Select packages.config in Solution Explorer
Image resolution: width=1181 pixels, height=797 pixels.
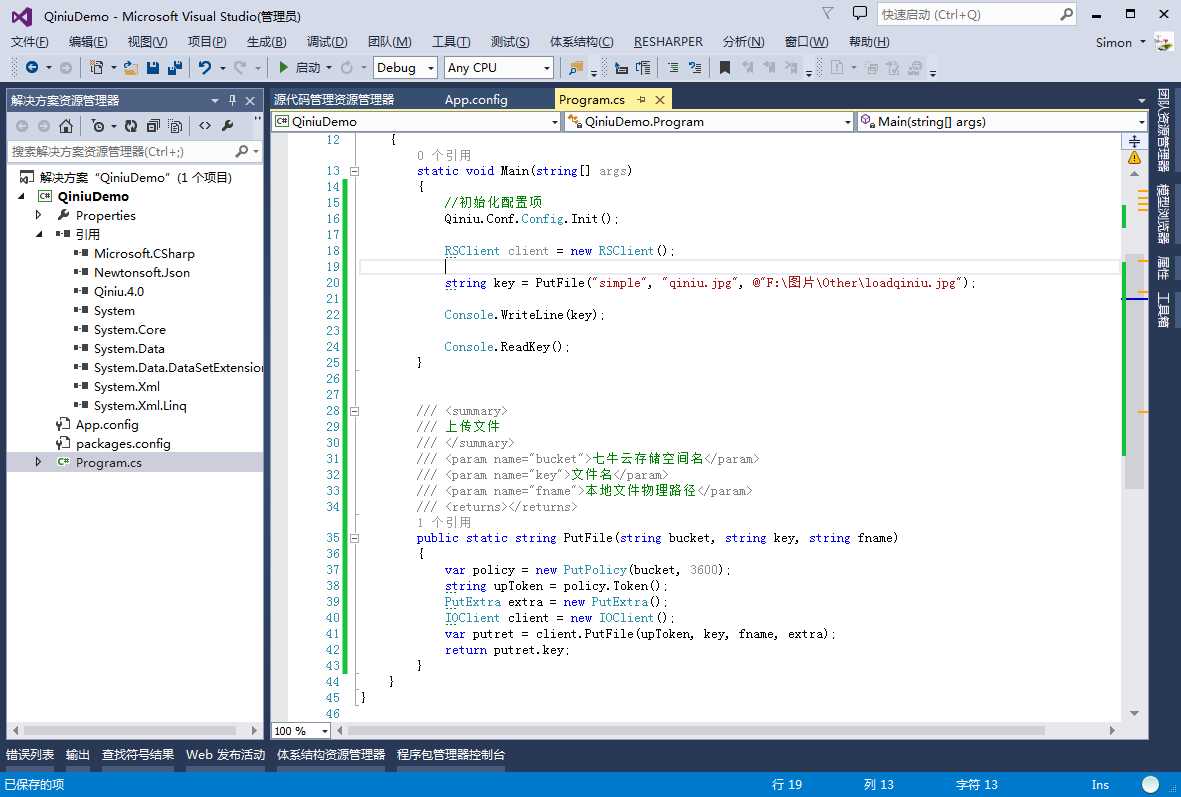[x=123, y=444]
